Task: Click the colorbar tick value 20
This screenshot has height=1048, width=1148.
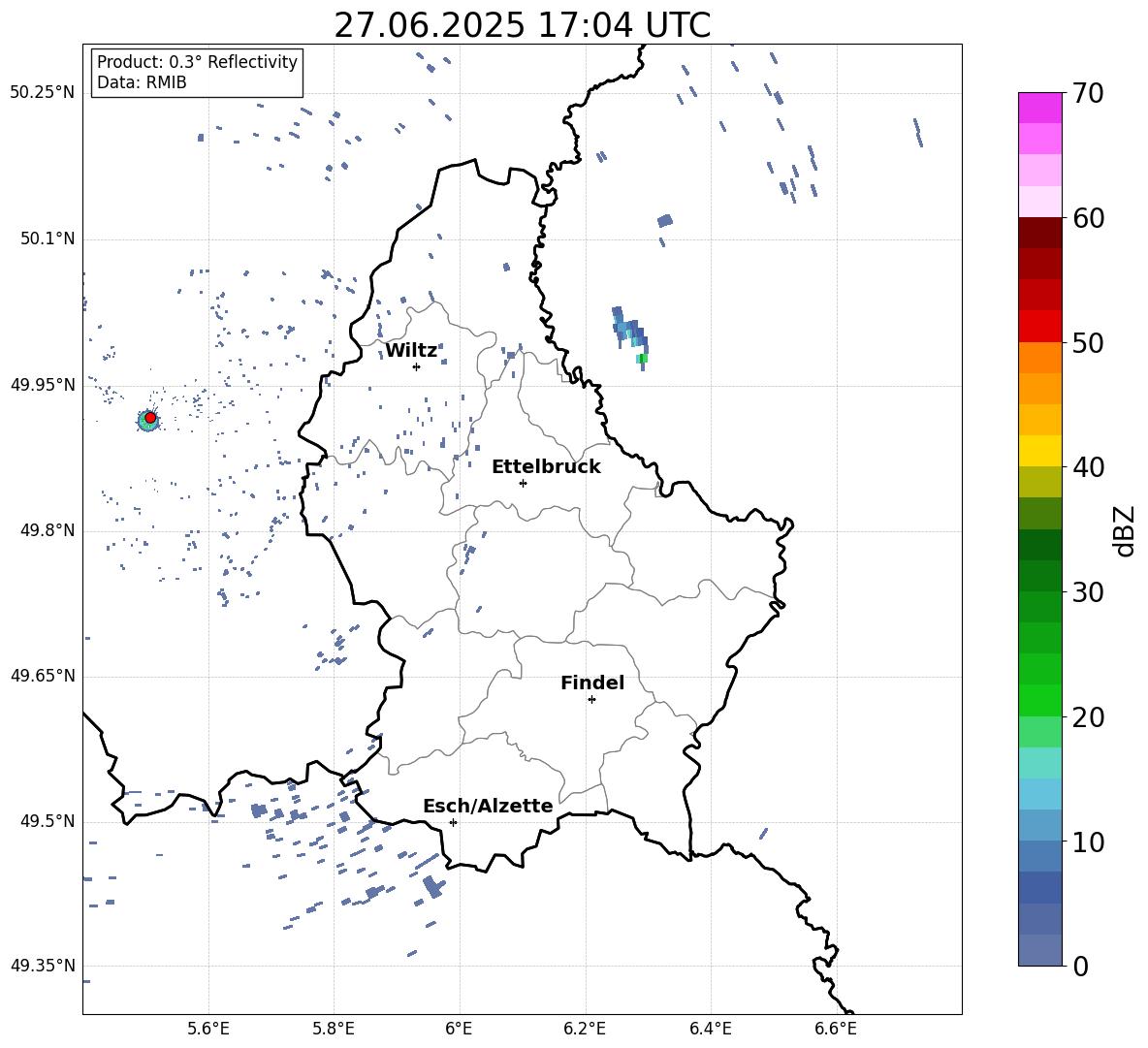Action: pyautogui.click(x=1088, y=717)
